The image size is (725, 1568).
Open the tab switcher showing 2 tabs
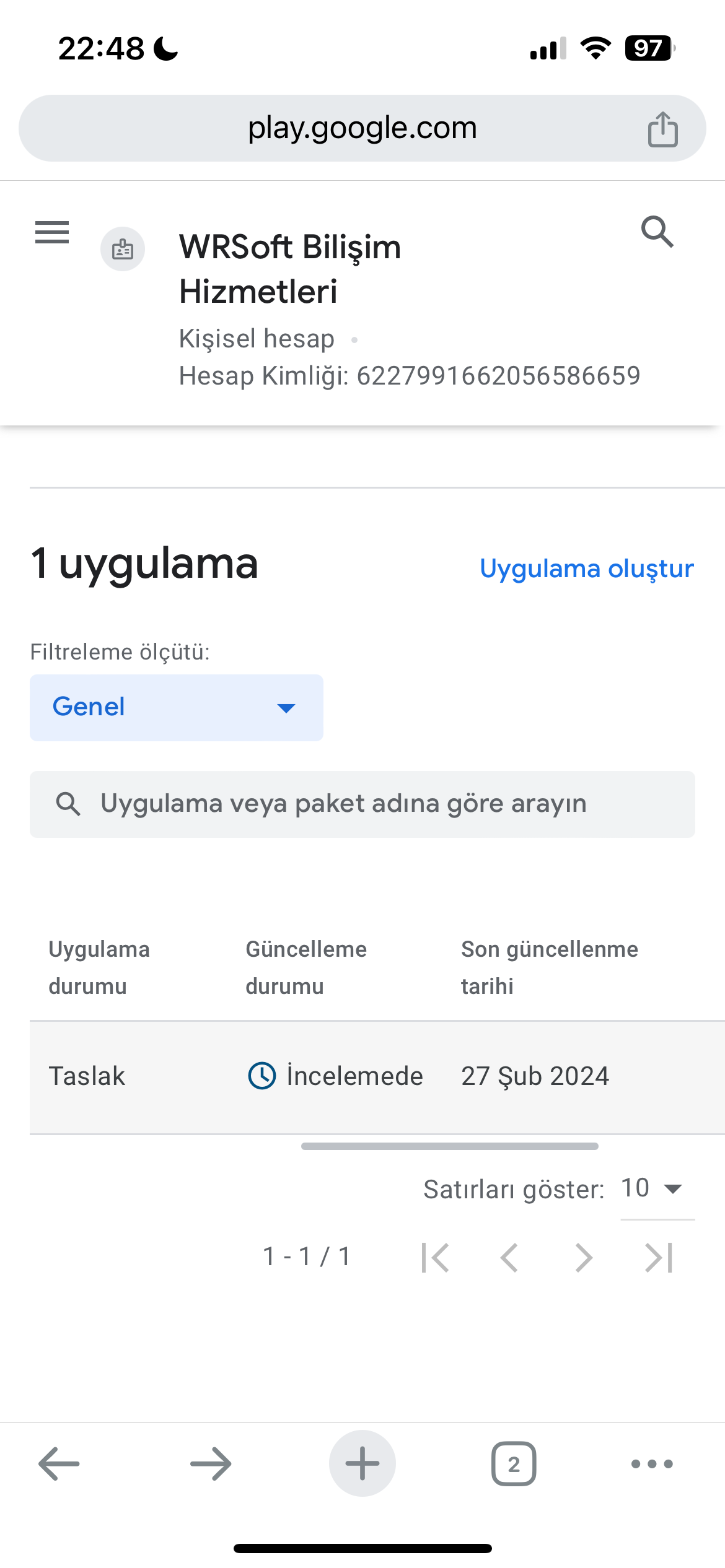pos(514,1464)
